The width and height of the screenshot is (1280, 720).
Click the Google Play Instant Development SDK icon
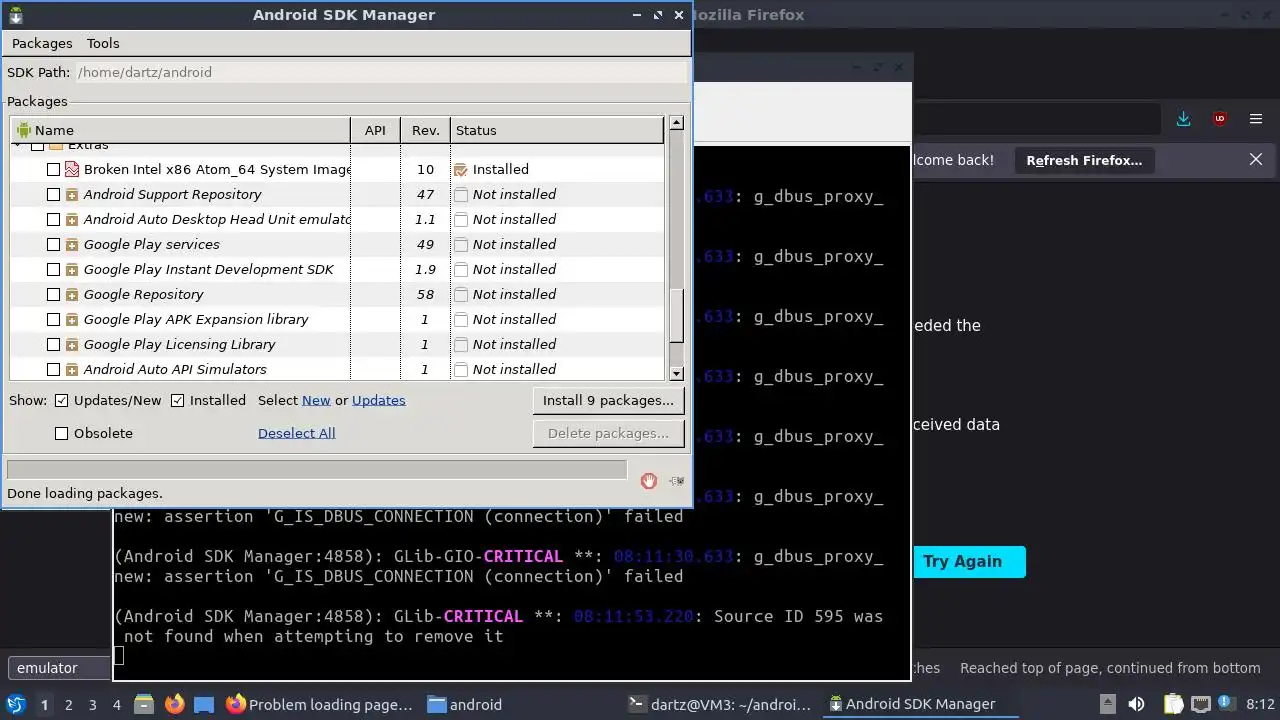click(x=72, y=270)
